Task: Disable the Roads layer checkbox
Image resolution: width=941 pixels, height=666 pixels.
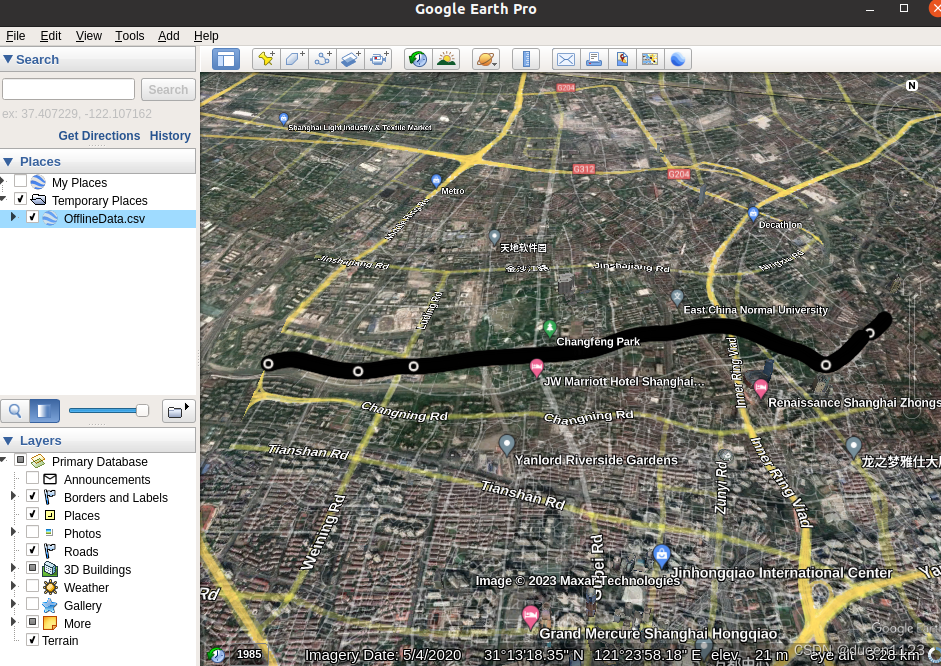Action: coord(32,550)
